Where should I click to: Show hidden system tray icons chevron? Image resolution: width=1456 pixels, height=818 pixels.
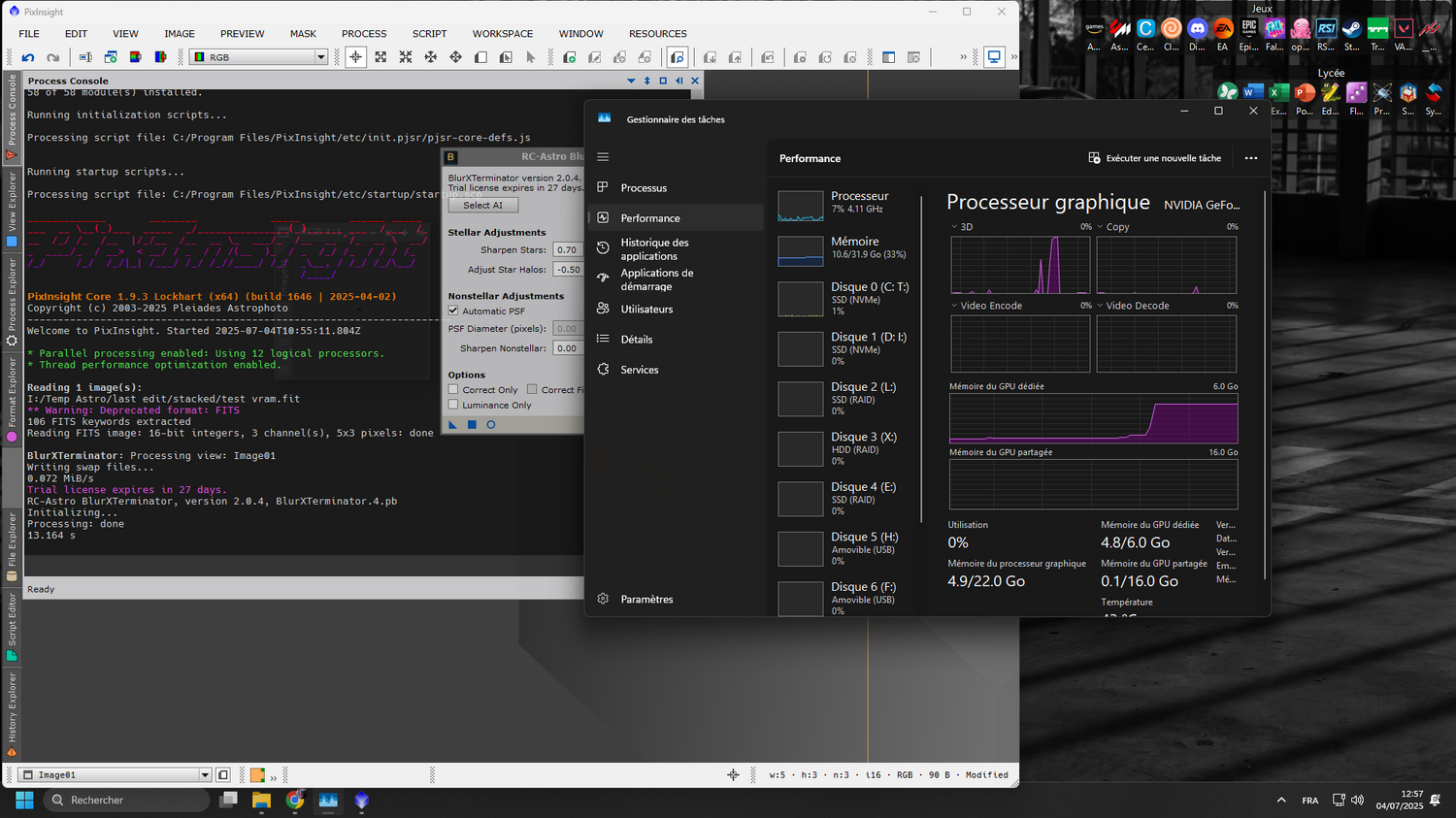(x=1281, y=801)
